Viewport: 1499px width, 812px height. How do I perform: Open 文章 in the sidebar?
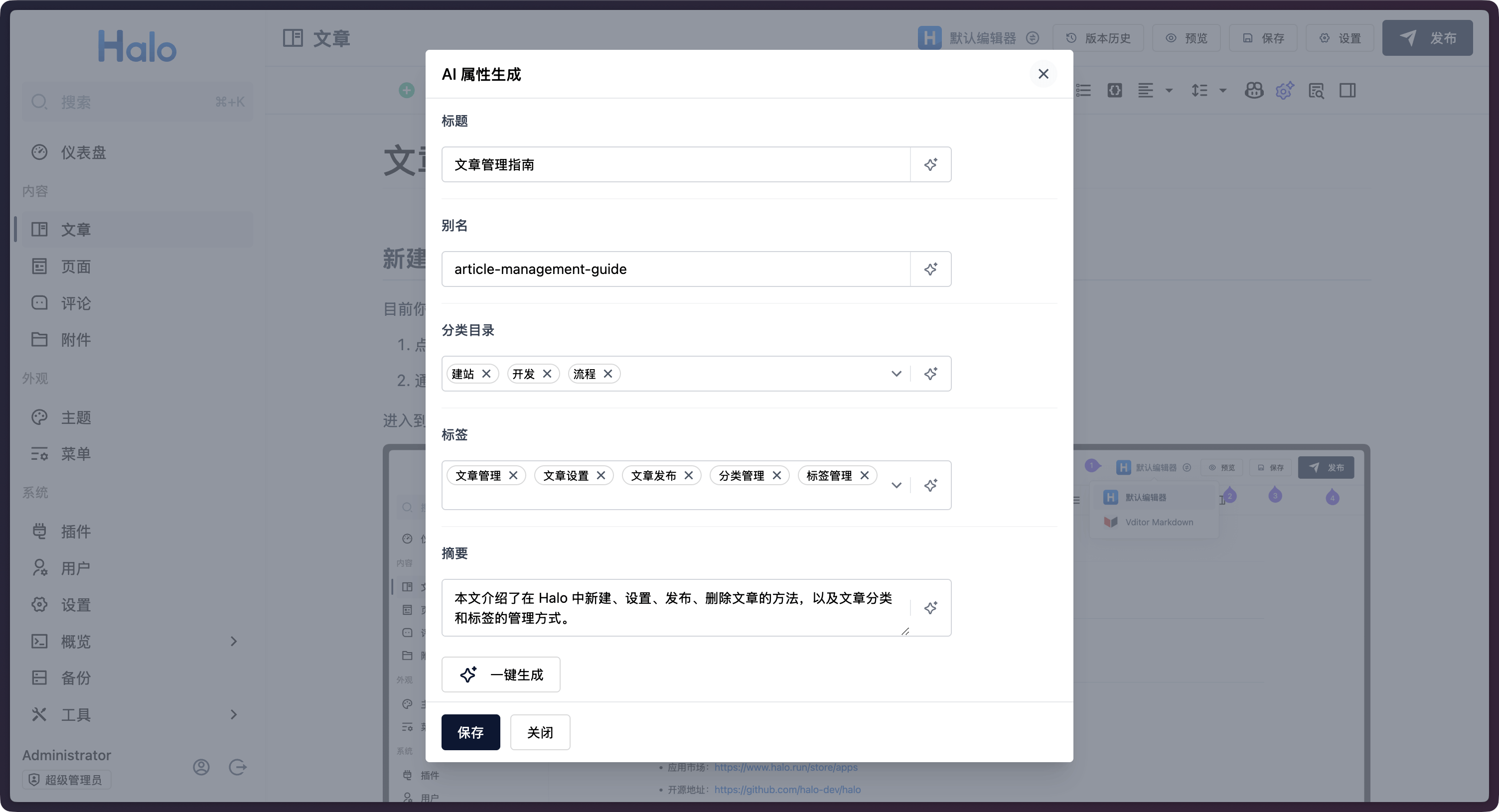(x=137, y=229)
